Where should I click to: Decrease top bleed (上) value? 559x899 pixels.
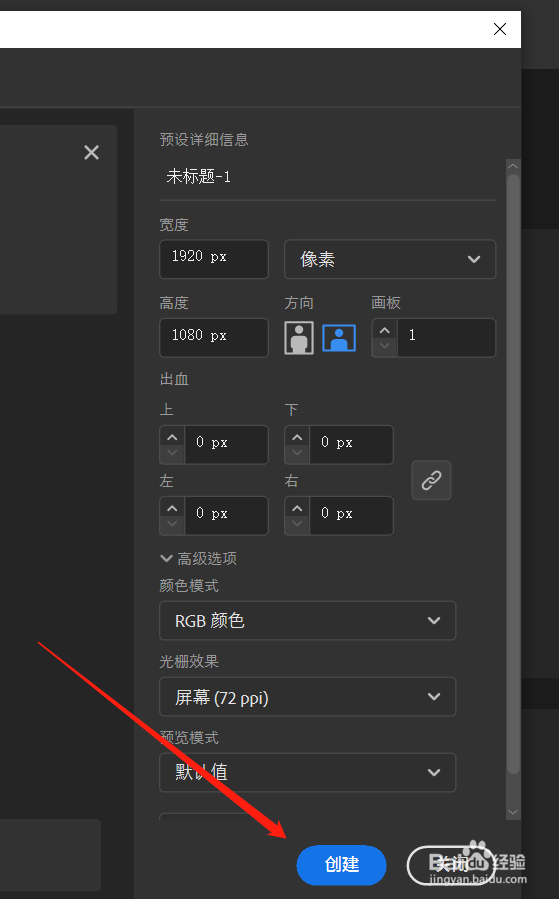point(172,454)
